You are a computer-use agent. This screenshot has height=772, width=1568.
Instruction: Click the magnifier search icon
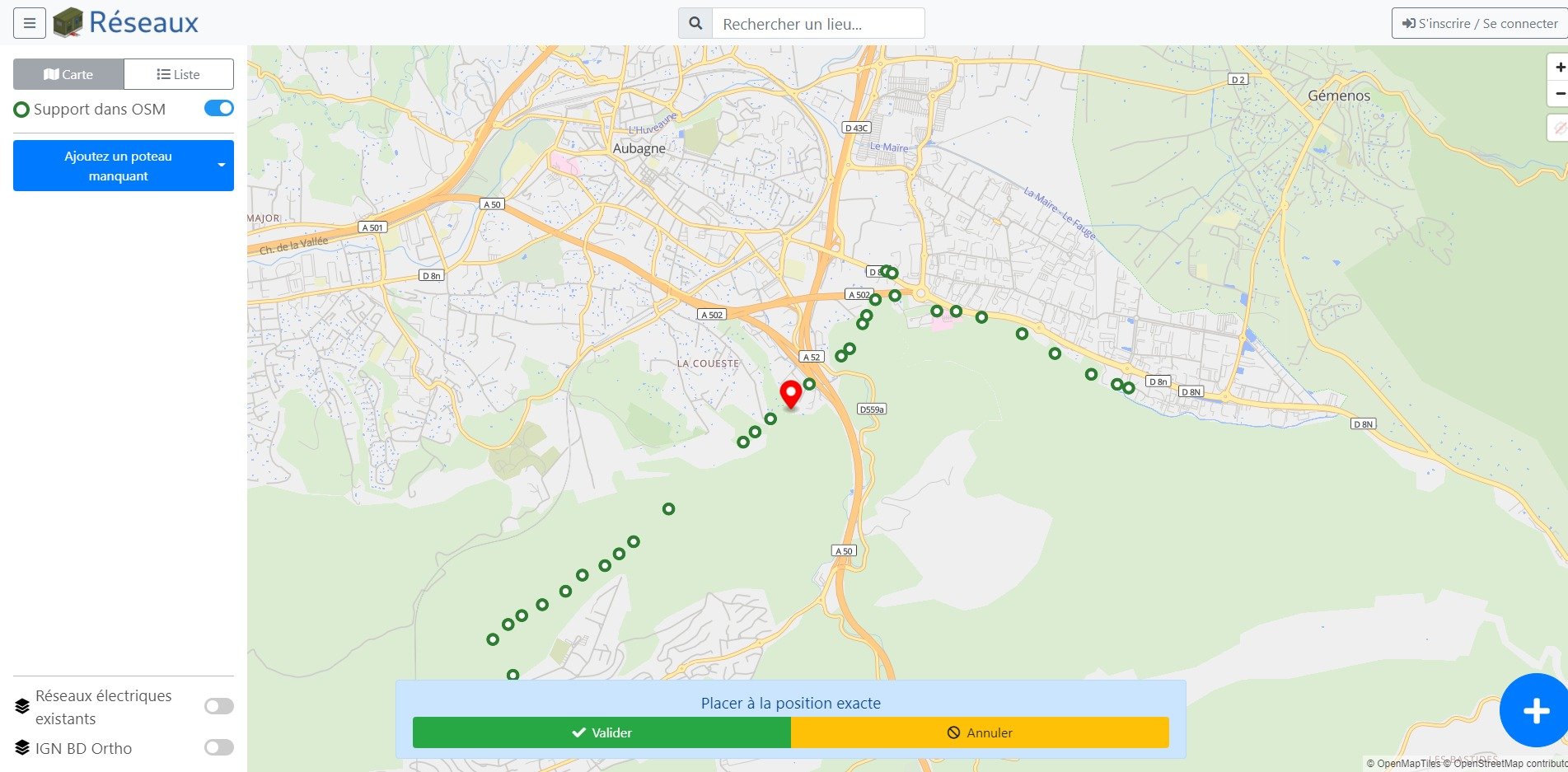click(694, 23)
